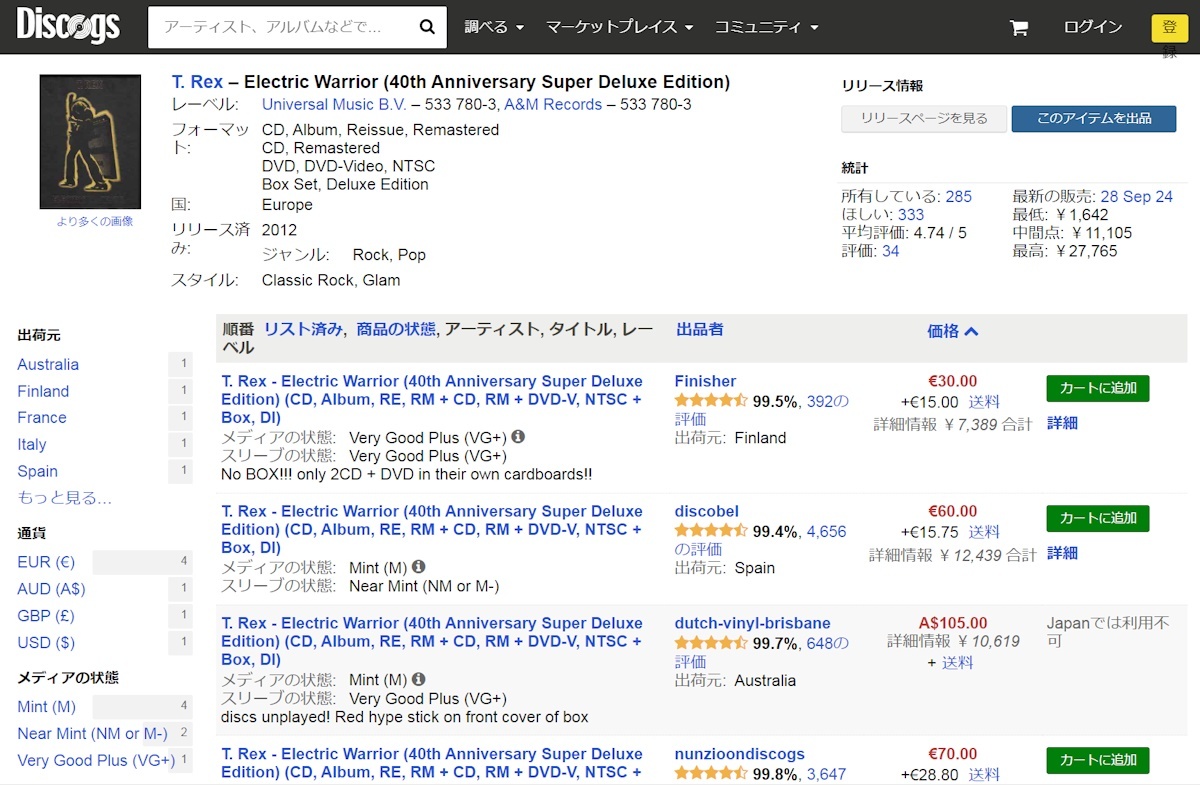Click nunzioondiscogs star rating
This screenshot has width=1200, height=785.
(711, 774)
